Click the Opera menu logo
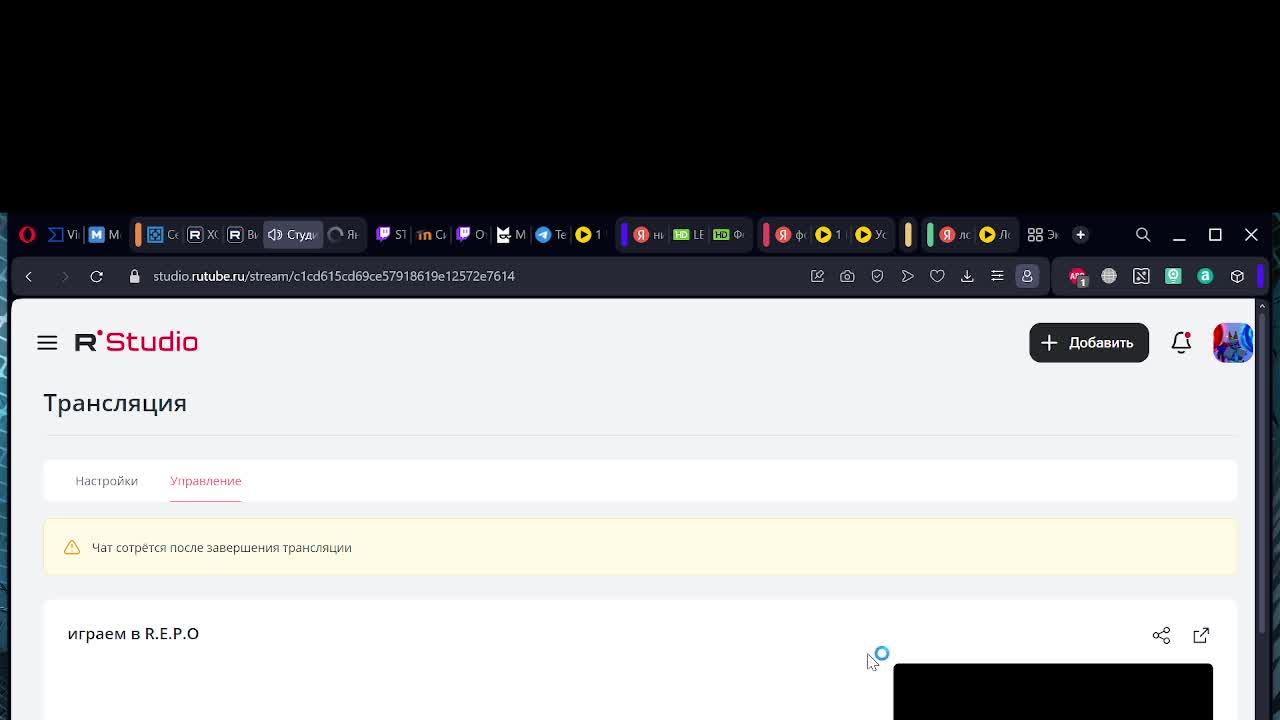 click(x=27, y=235)
